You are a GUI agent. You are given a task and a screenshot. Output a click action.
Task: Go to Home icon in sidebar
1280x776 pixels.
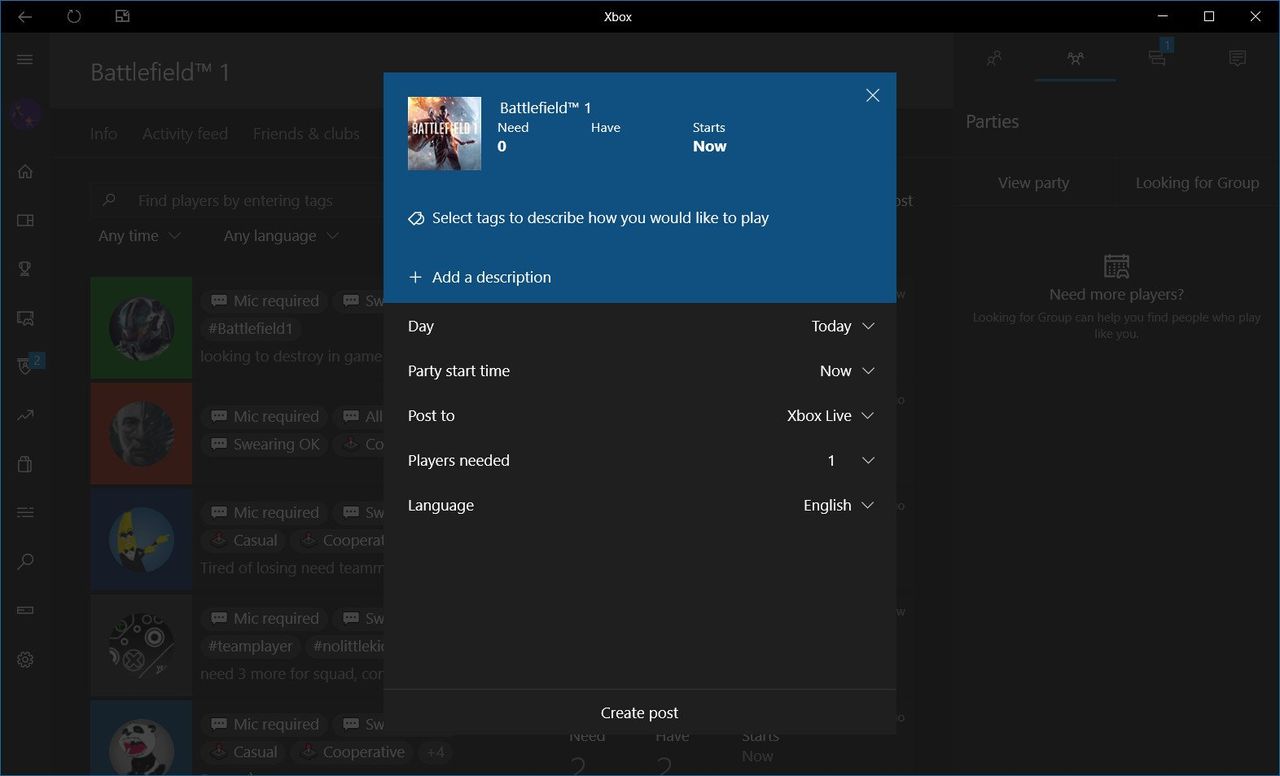[25, 171]
